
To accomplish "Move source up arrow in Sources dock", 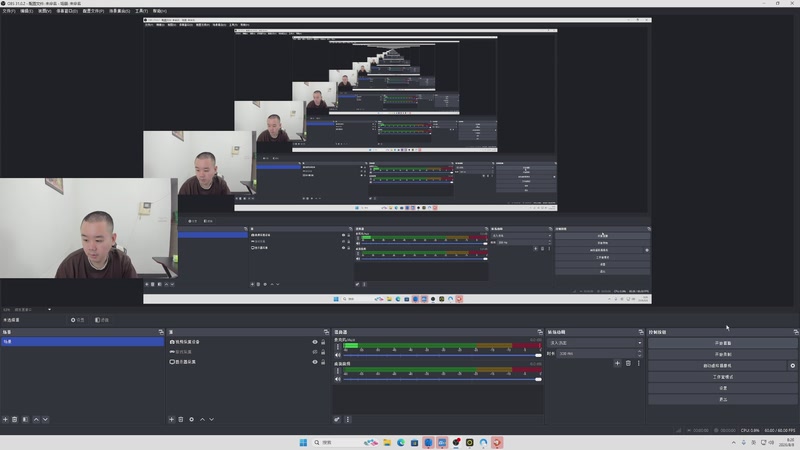I will (202, 419).
